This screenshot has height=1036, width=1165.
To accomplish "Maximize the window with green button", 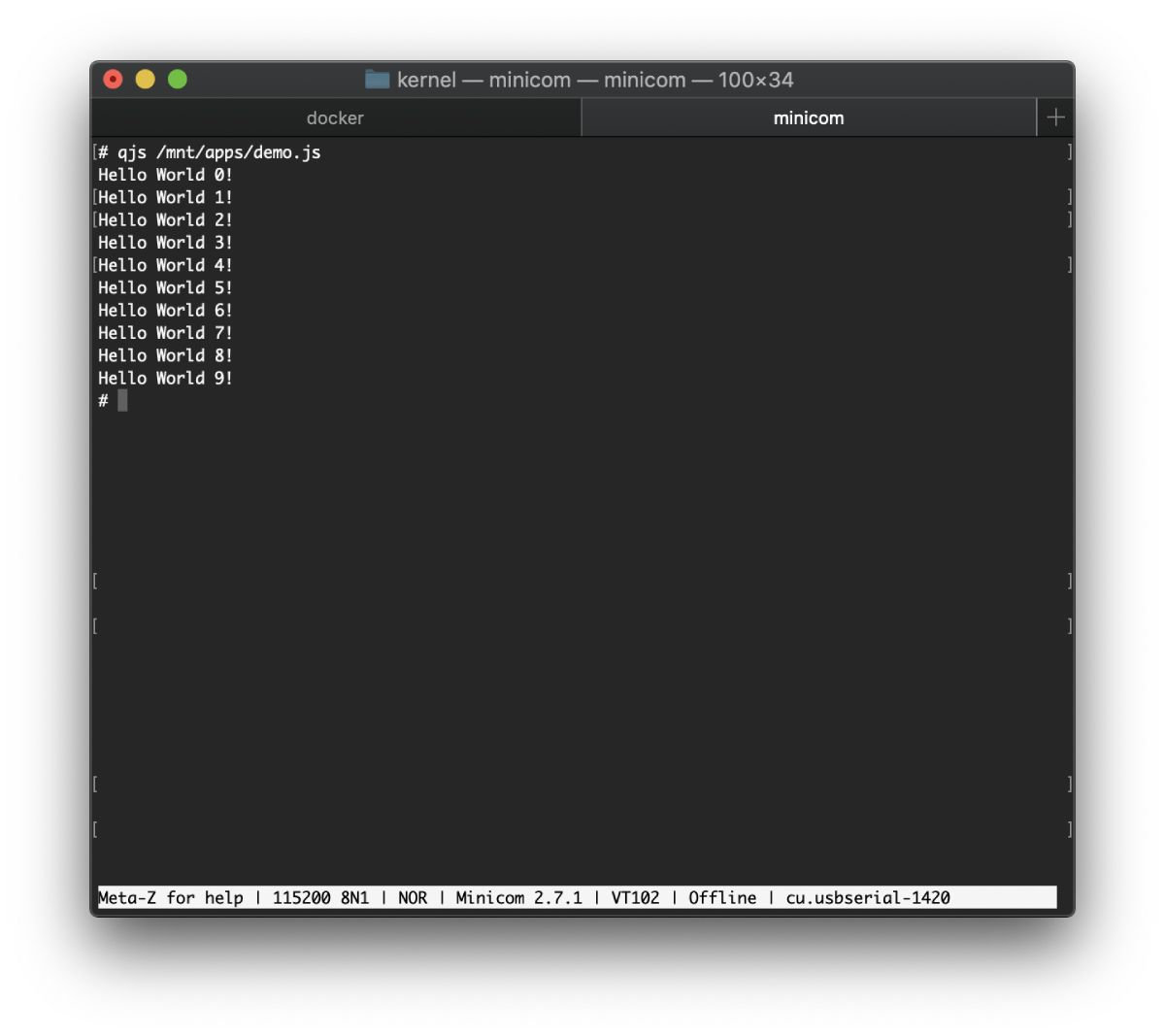I will click(178, 79).
